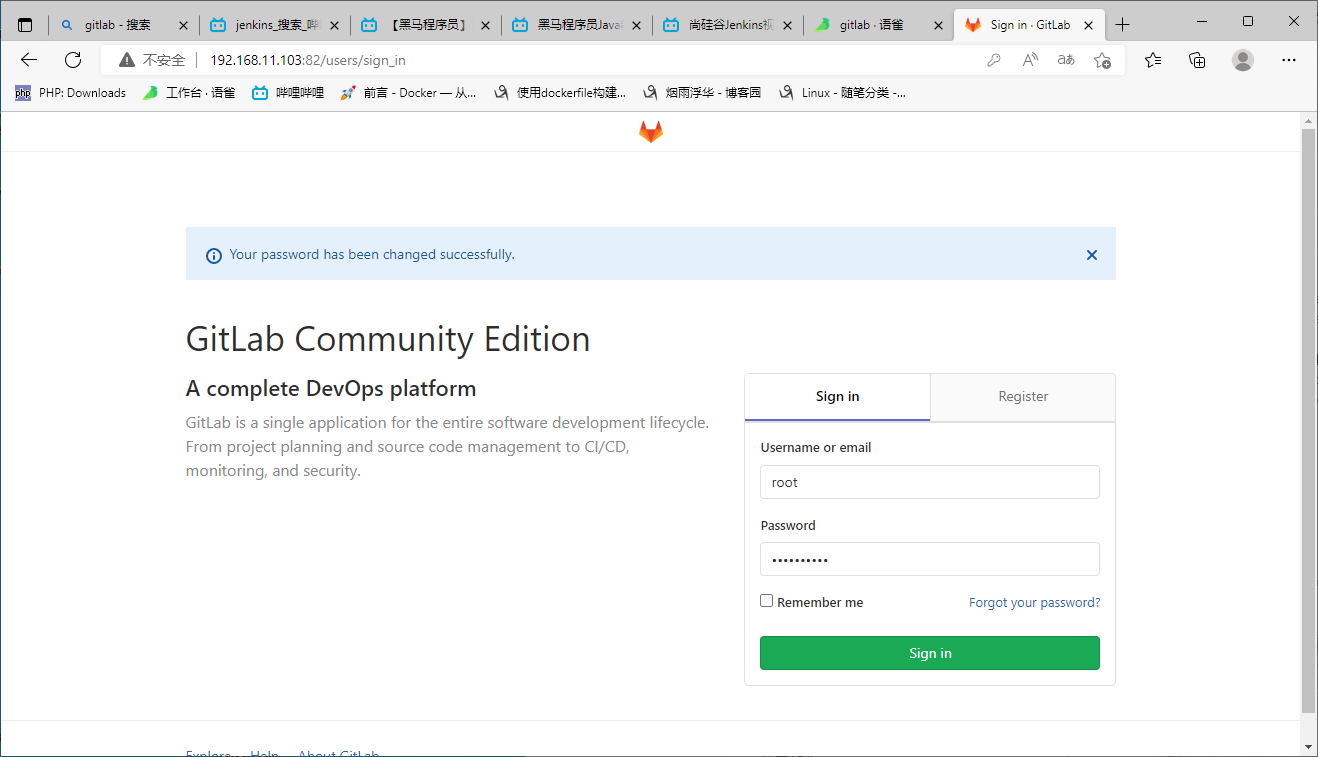Image resolution: width=1318 pixels, height=757 pixels.
Task: Open 'Linux - 随笔分类' bookmark
Action: tap(842, 93)
